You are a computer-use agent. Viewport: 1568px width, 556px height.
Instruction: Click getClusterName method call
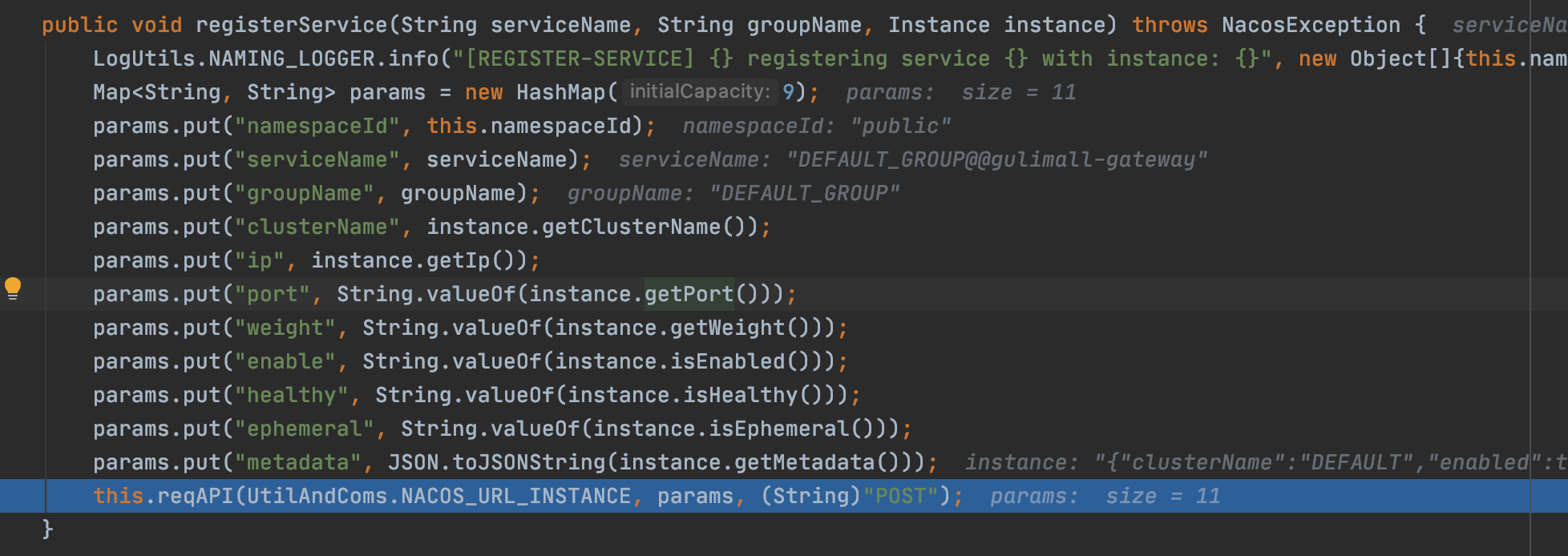coord(632,227)
